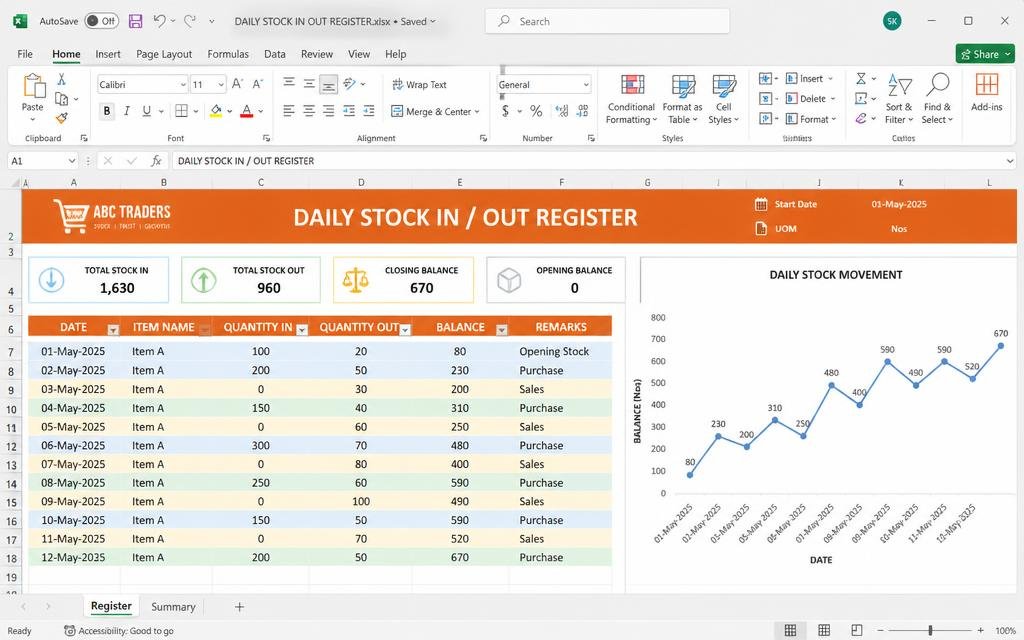Open Conditional Formatting menu

click(630, 99)
